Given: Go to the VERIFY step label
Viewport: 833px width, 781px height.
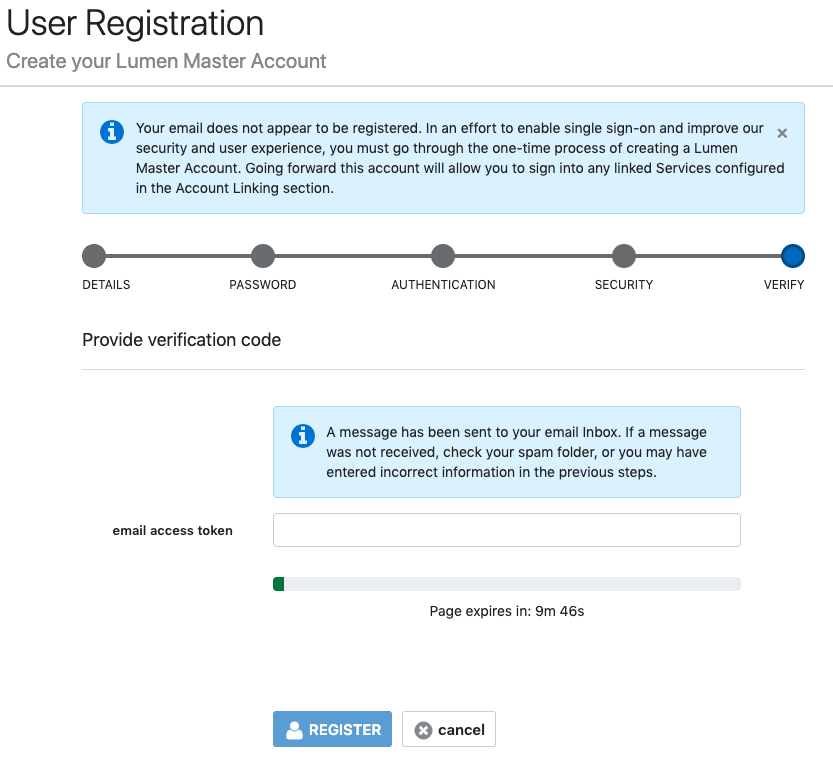Looking at the screenshot, I should (x=784, y=285).
